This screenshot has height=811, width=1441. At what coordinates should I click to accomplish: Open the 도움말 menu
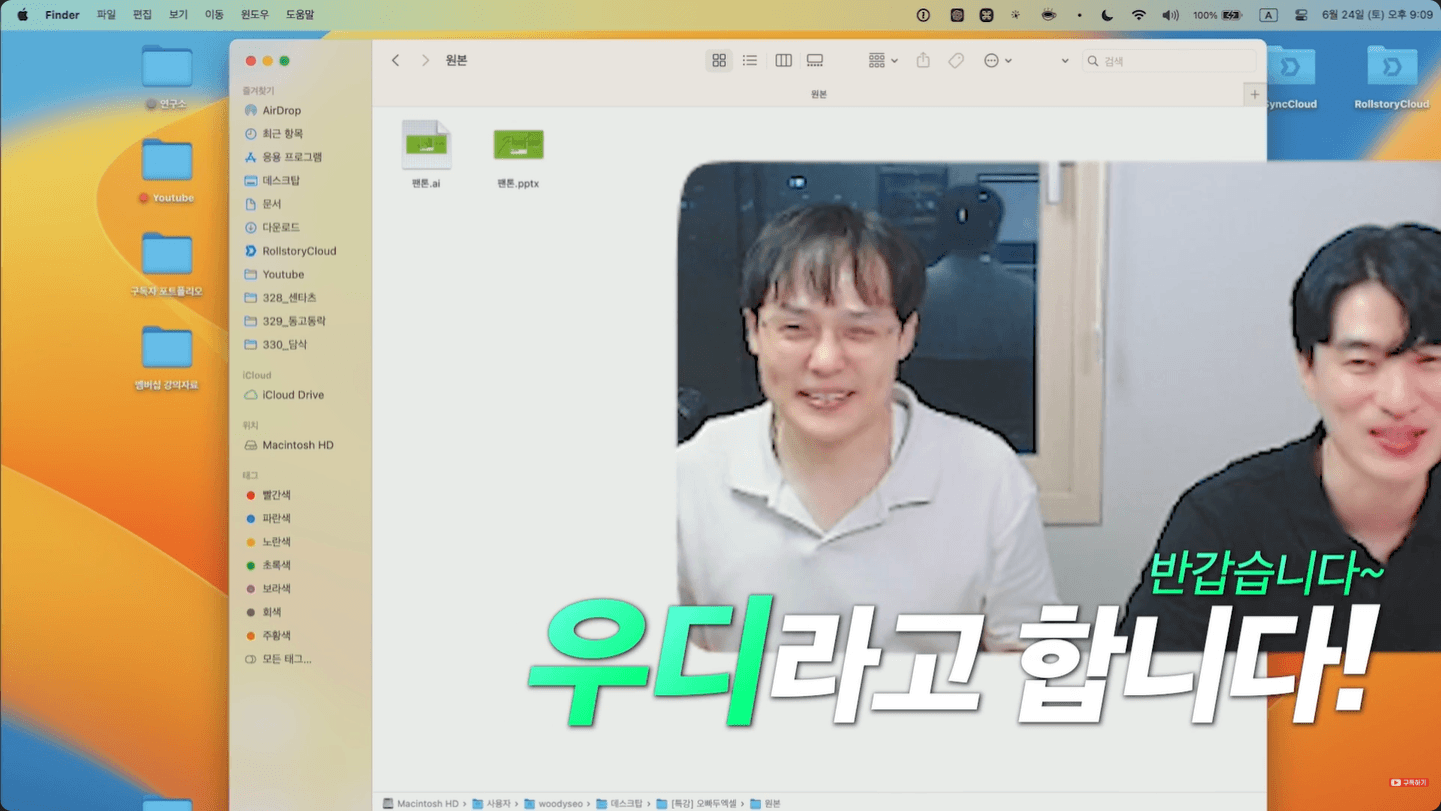pos(300,15)
